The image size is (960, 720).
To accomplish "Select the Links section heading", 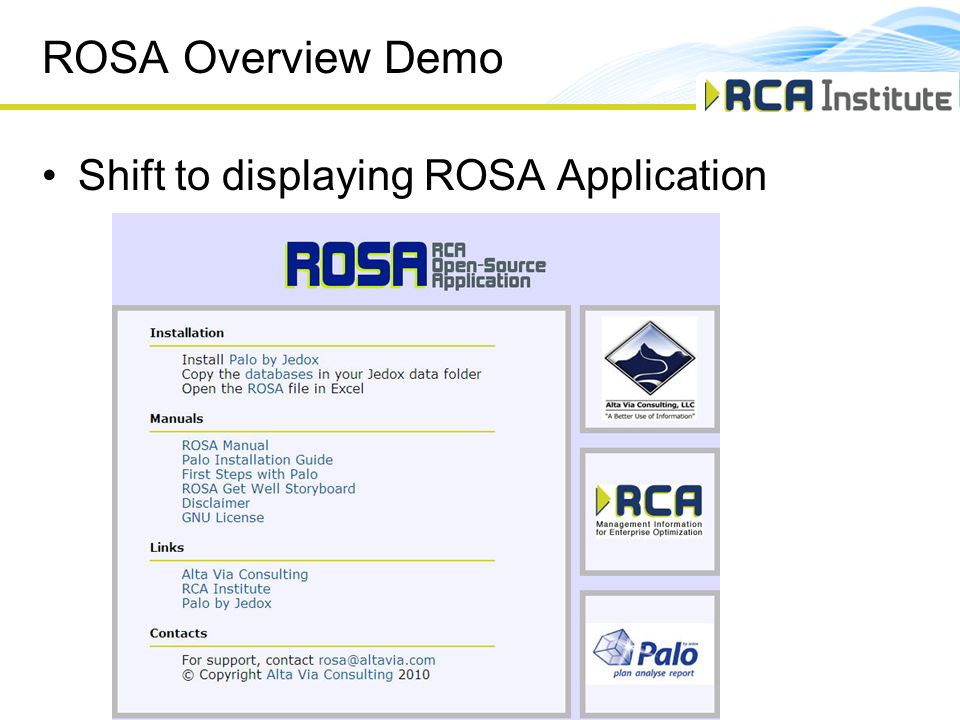I will point(167,547).
